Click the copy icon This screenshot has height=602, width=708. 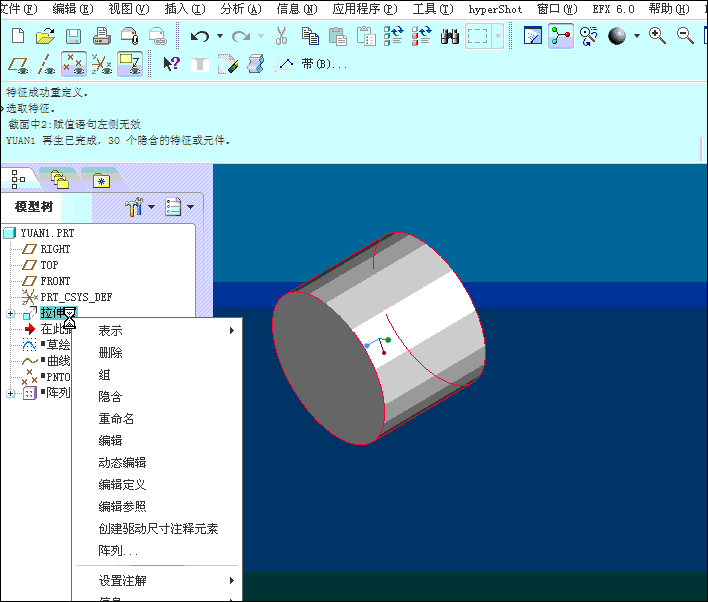(x=310, y=36)
